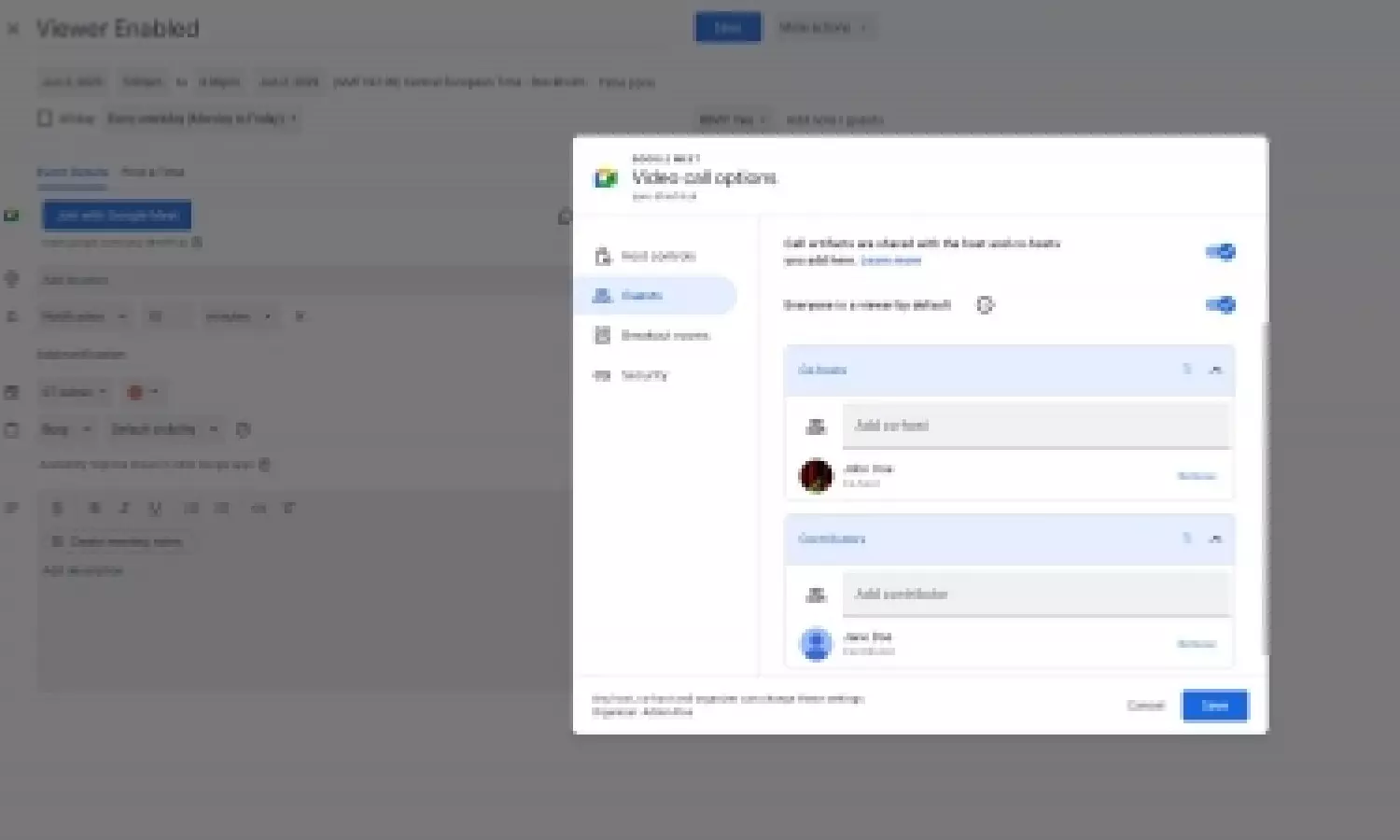Image resolution: width=1400 pixels, height=840 pixels.
Task: Open the guests tab dropdown above dialog
Action: tap(734, 119)
